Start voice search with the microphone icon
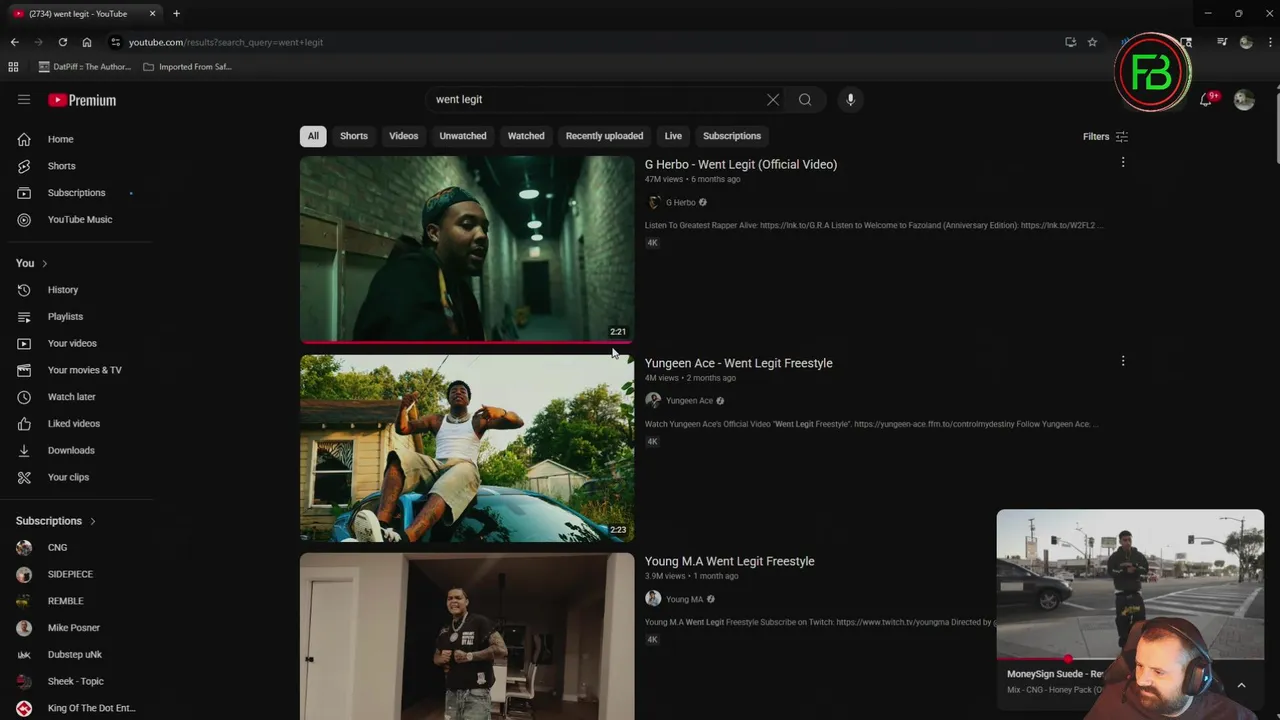1280x720 pixels. click(850, 99)
